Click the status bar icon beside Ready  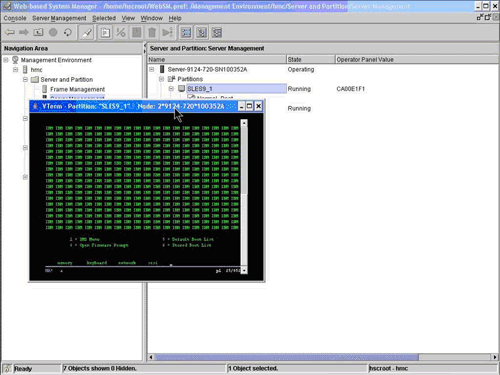(x=7, y=368)
